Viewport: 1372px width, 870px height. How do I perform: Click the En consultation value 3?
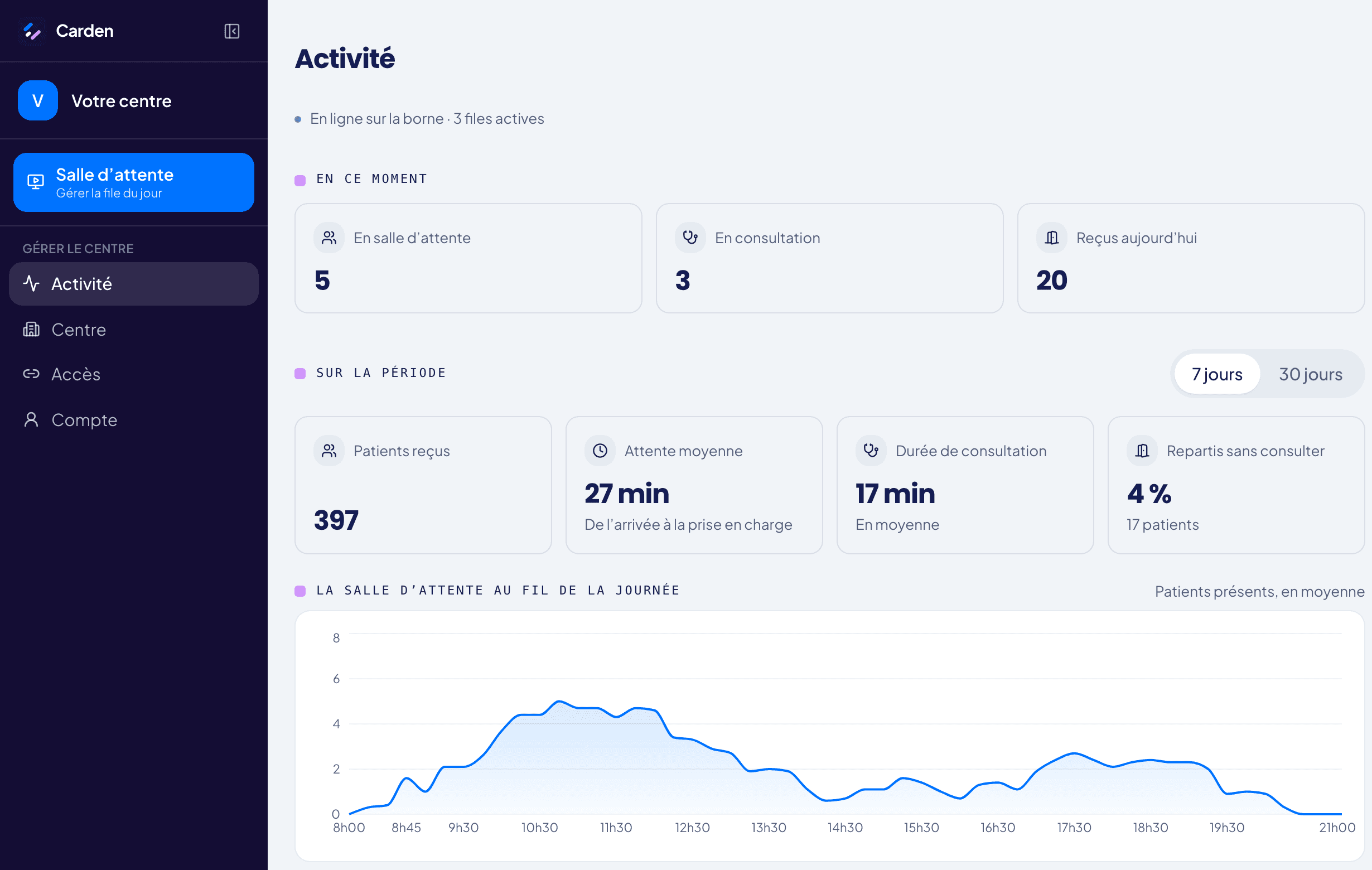683,281
